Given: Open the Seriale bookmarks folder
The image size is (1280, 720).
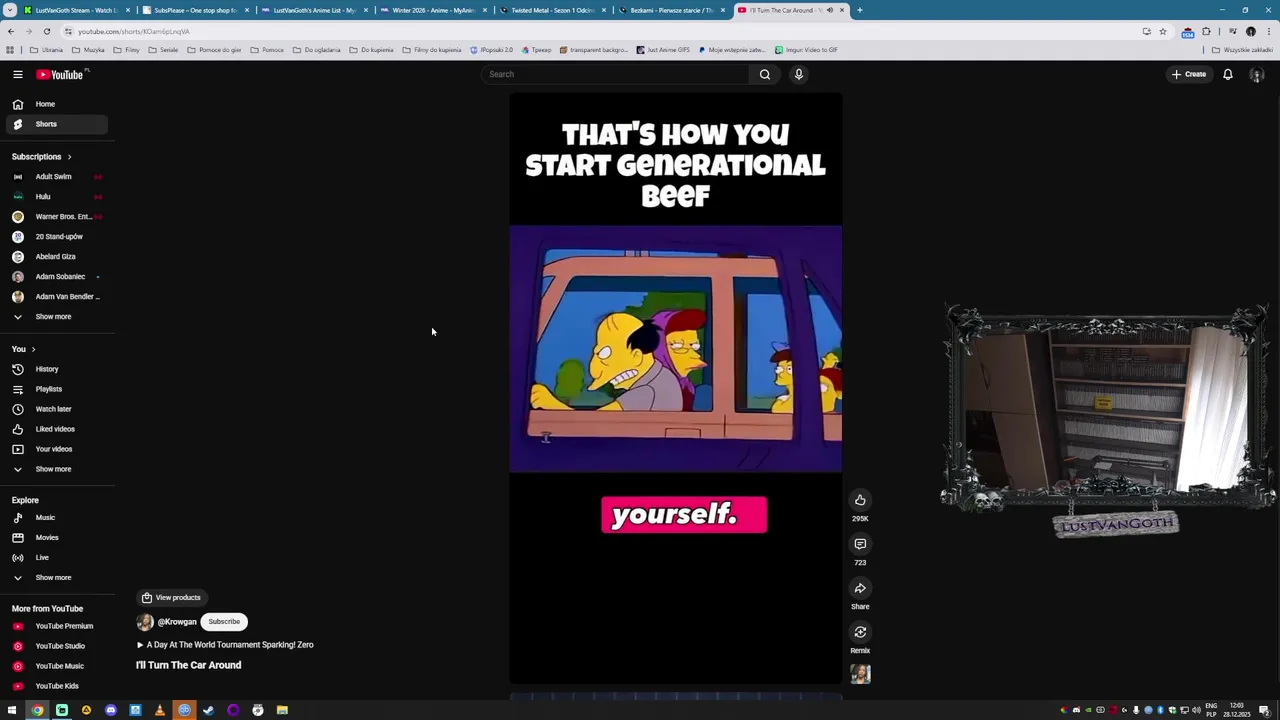Looking at the screenshot, I should (164, 49).
